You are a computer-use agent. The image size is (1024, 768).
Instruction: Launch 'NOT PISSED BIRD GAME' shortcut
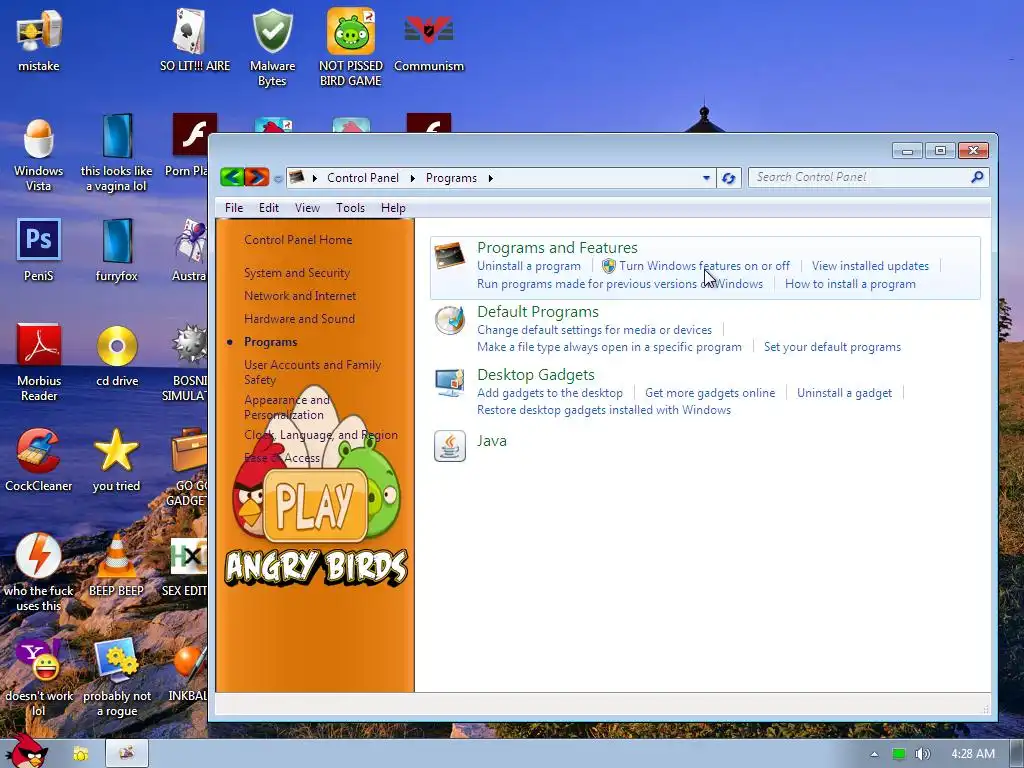pos(351,47)
